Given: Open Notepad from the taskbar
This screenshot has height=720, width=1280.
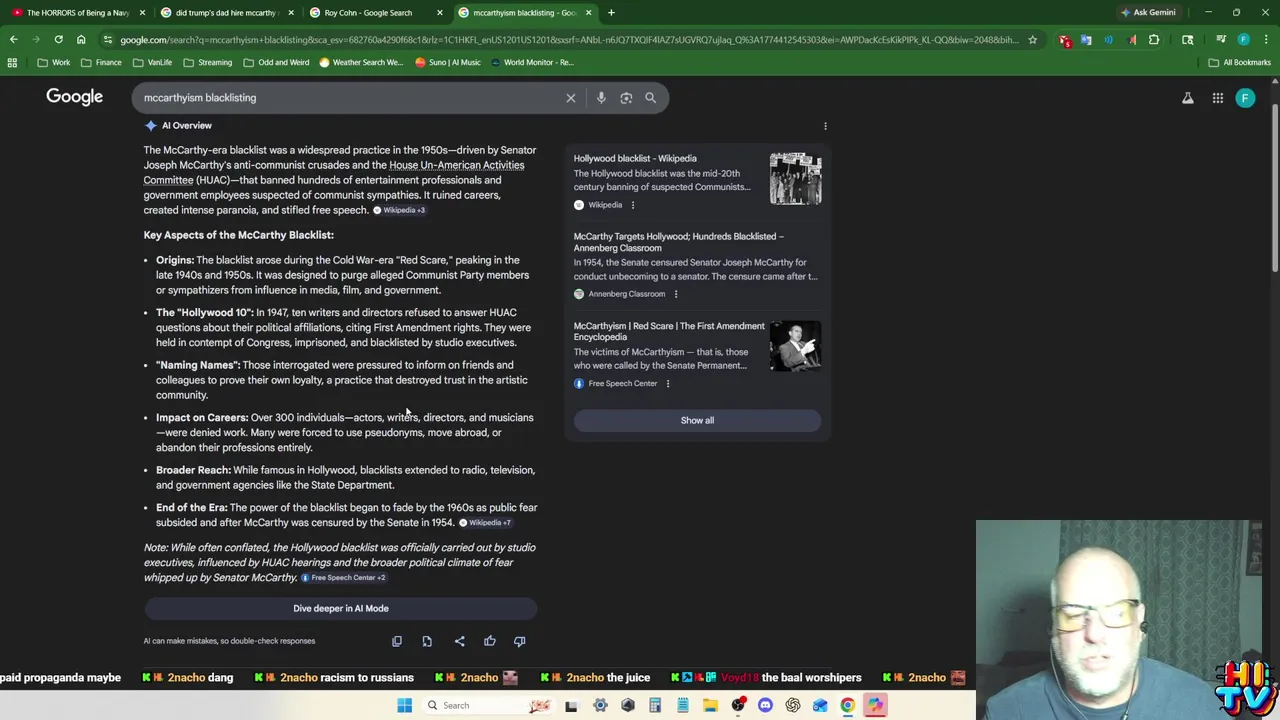Looking at the screenshot, I should (682, 705).
